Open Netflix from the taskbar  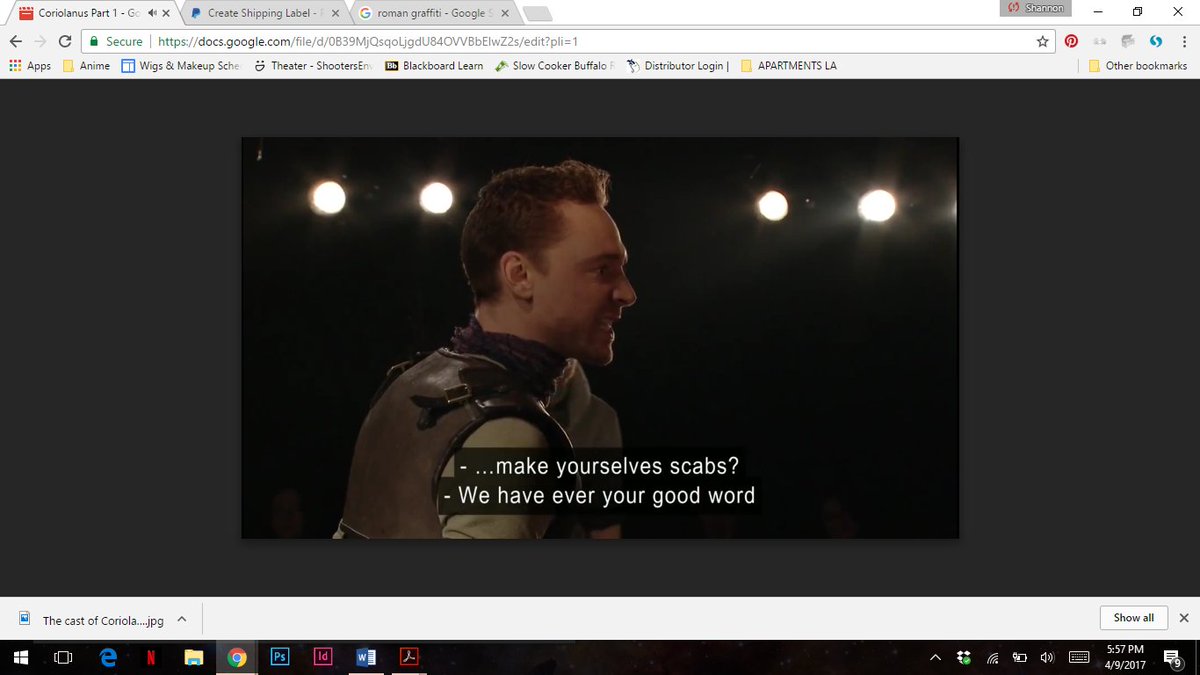coord(151,657)
